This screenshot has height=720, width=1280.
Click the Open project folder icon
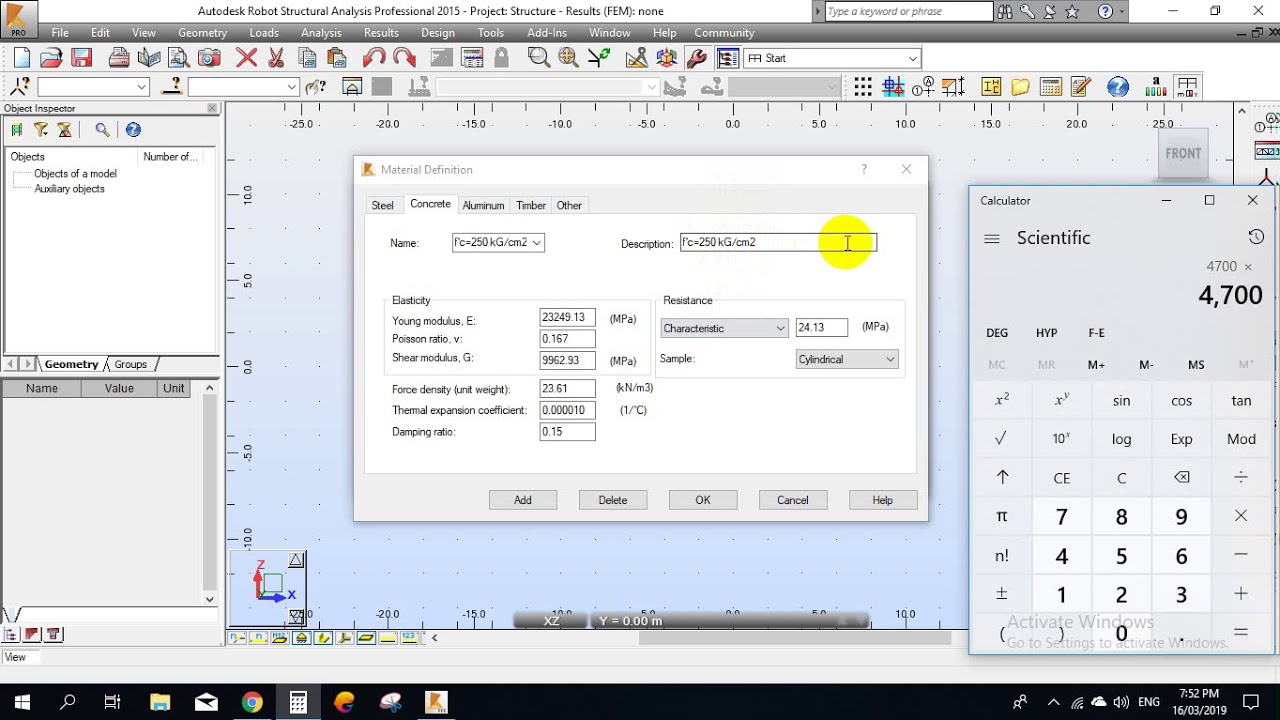coord(51,58)
